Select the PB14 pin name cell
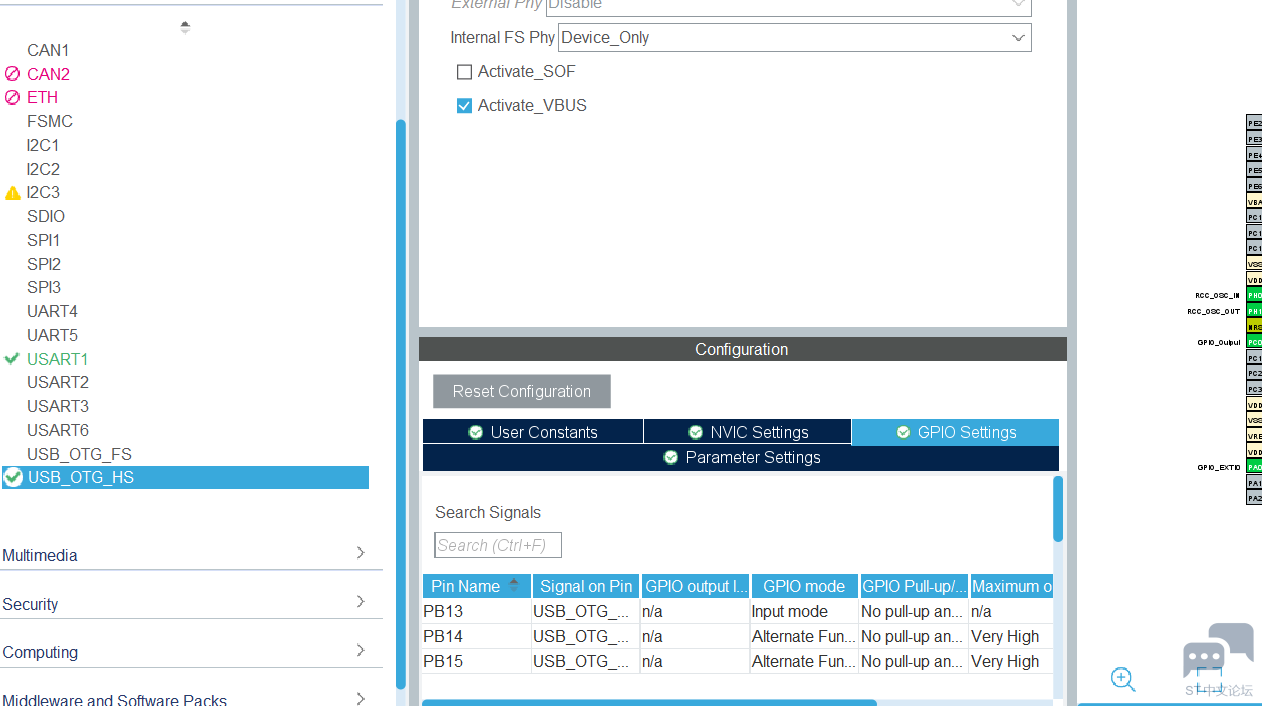Screen dimensions: 1262x706 pos(476,636)
